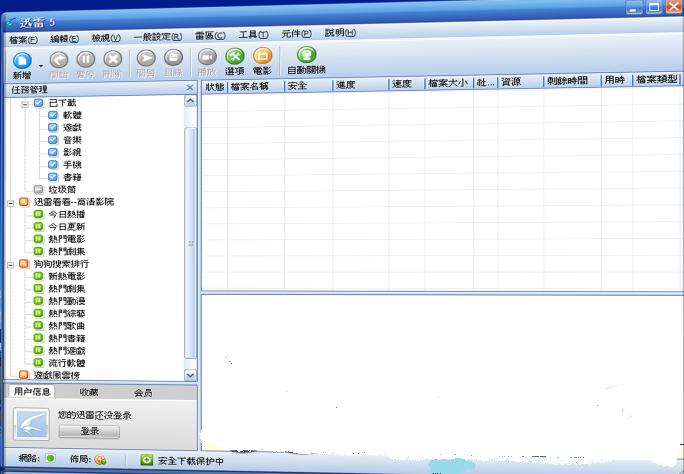Screen dimensions: 684x474
Task: Click the Xunlei bird logo in title bar
Action: (12, 22)
